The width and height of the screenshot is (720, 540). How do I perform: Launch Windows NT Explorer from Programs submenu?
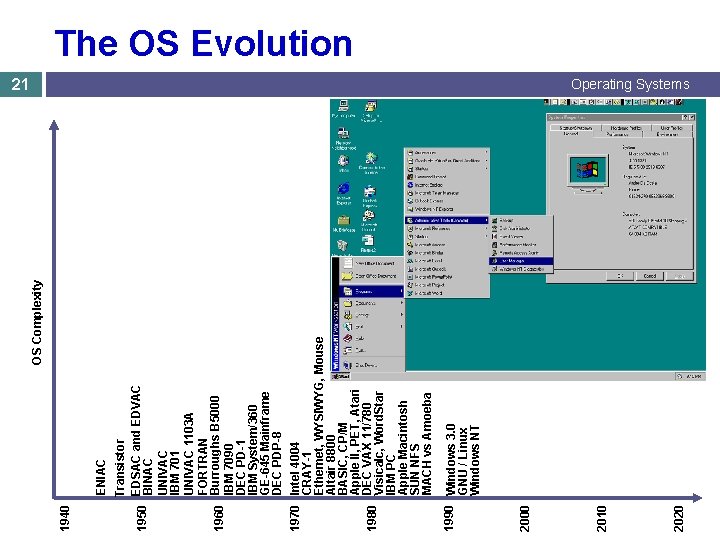[447, 209]
